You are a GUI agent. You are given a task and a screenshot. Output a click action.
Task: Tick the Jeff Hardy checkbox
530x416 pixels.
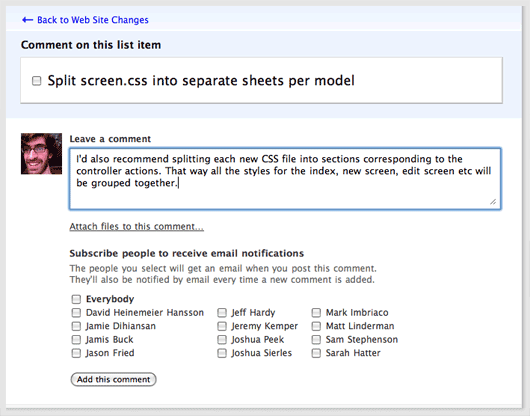222,313
